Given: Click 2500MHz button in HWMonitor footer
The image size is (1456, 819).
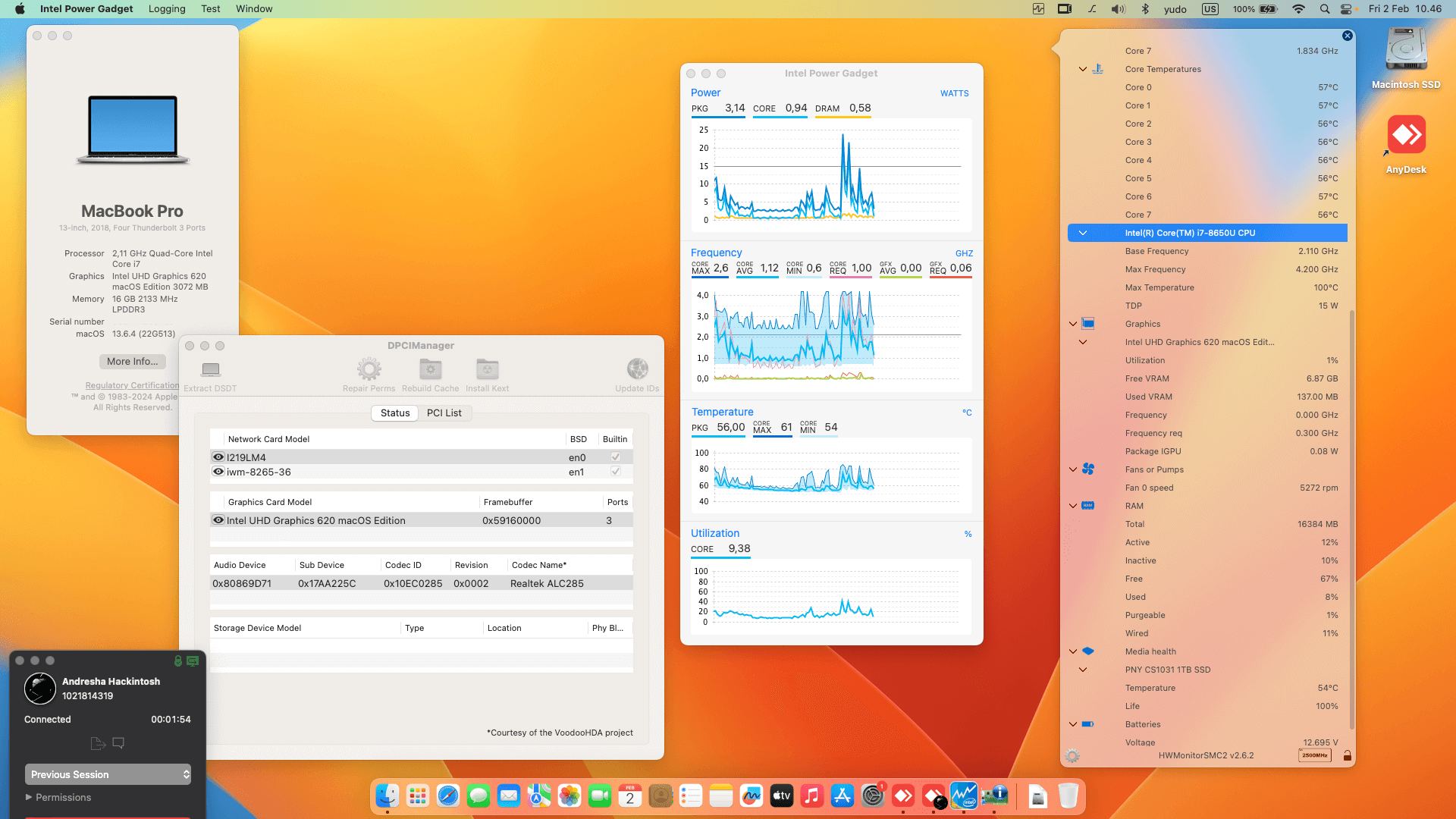Looking at the screenshot, I should (x=1315, y=755).
